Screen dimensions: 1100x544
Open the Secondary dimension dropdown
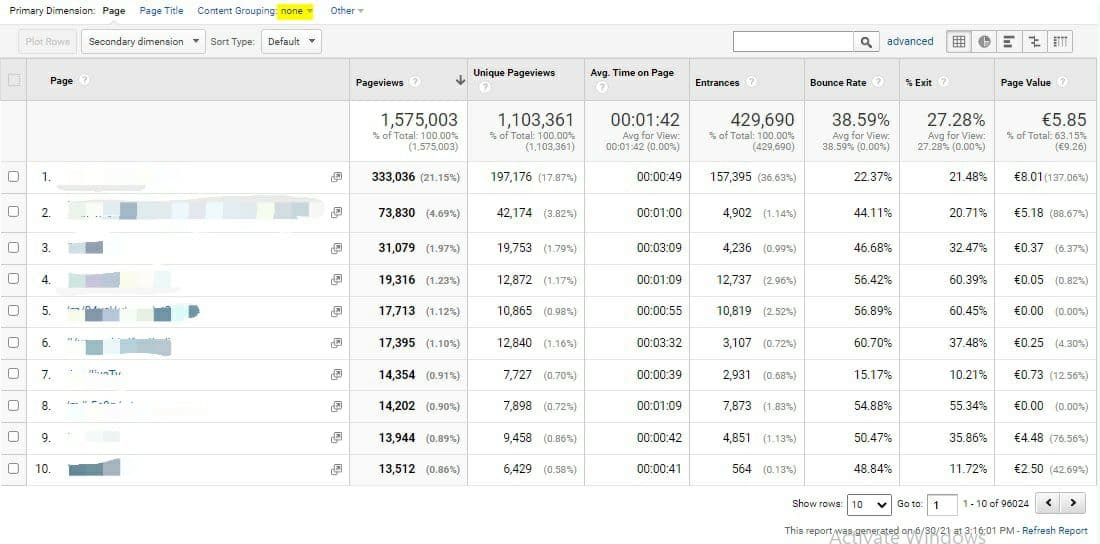pos(142,42)
